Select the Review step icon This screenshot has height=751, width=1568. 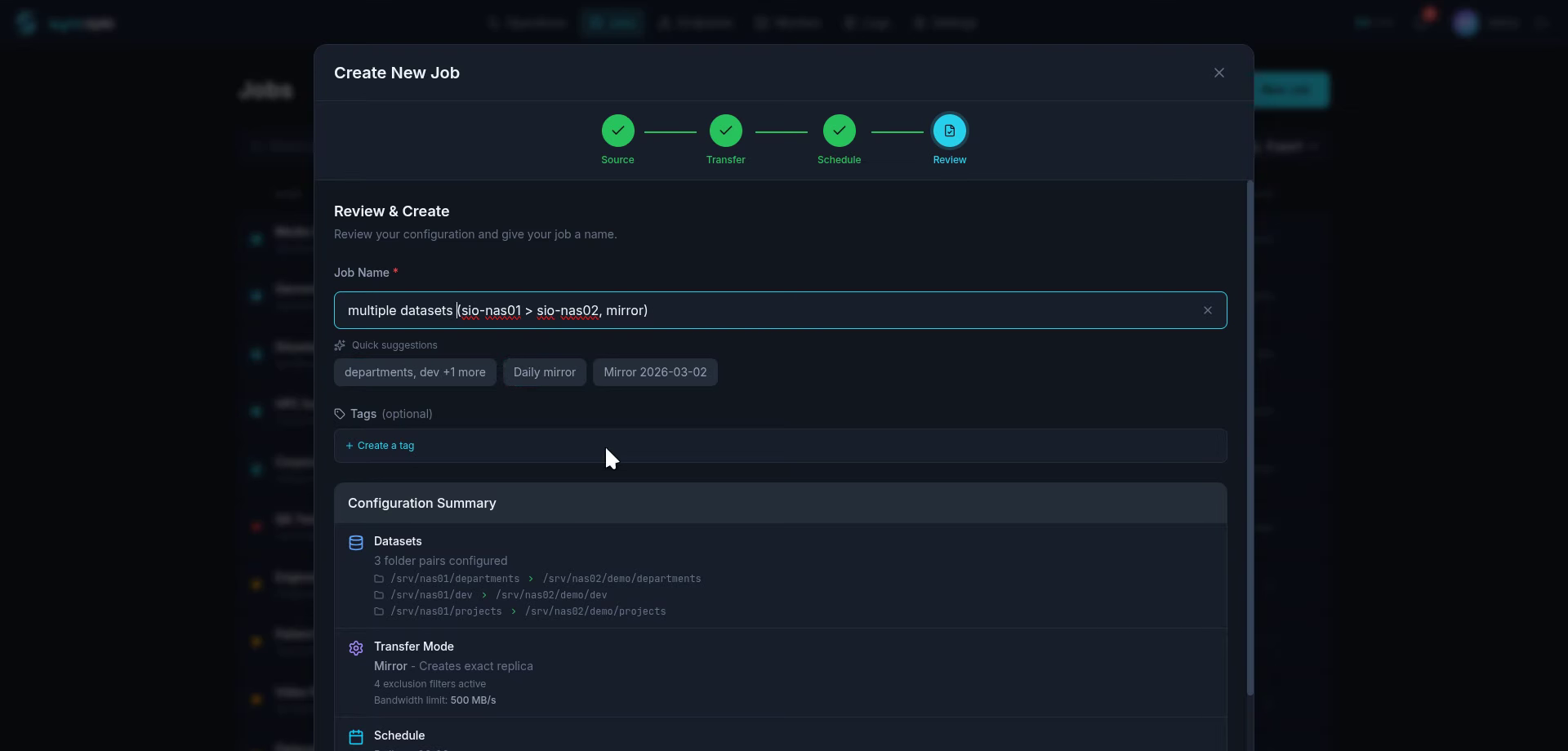tap(949, 131)
